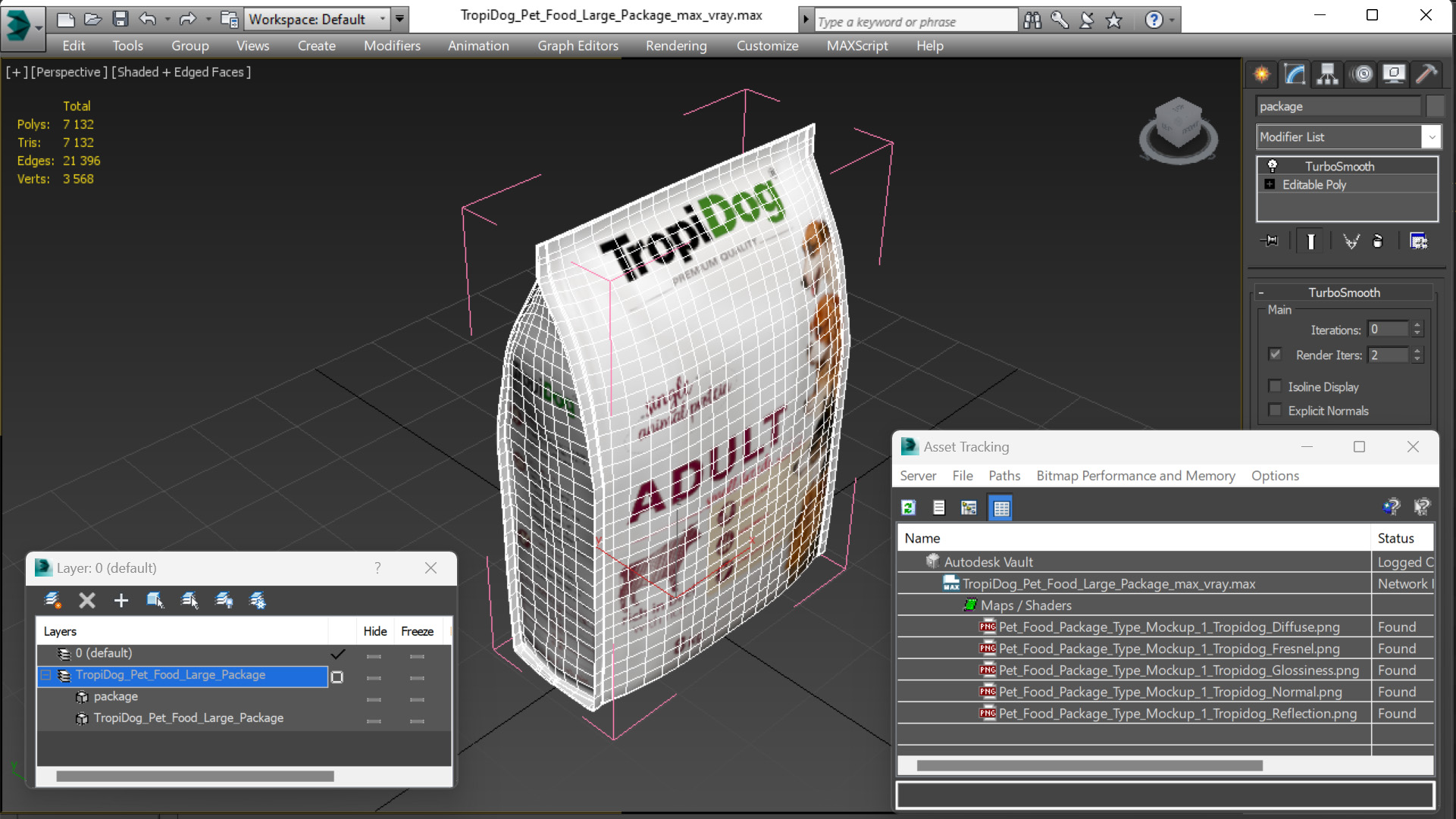Click Pin Stack icon below the modifier stack

1270,241
